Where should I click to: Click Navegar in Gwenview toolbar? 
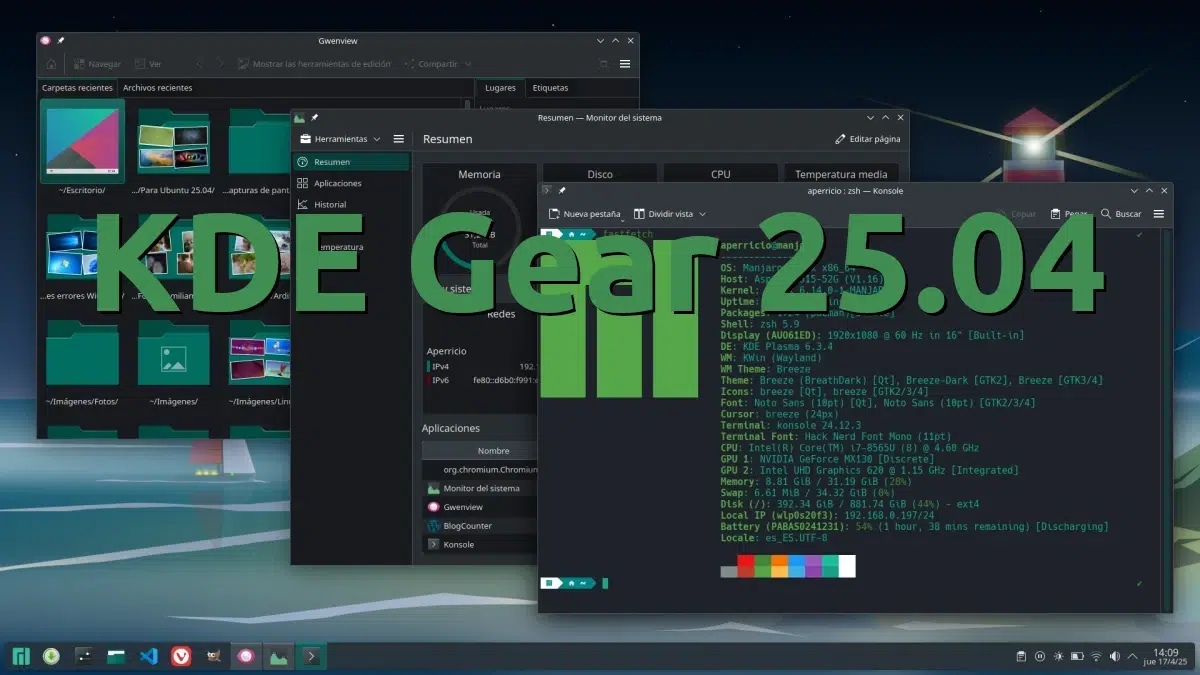[x=97, y=64]
